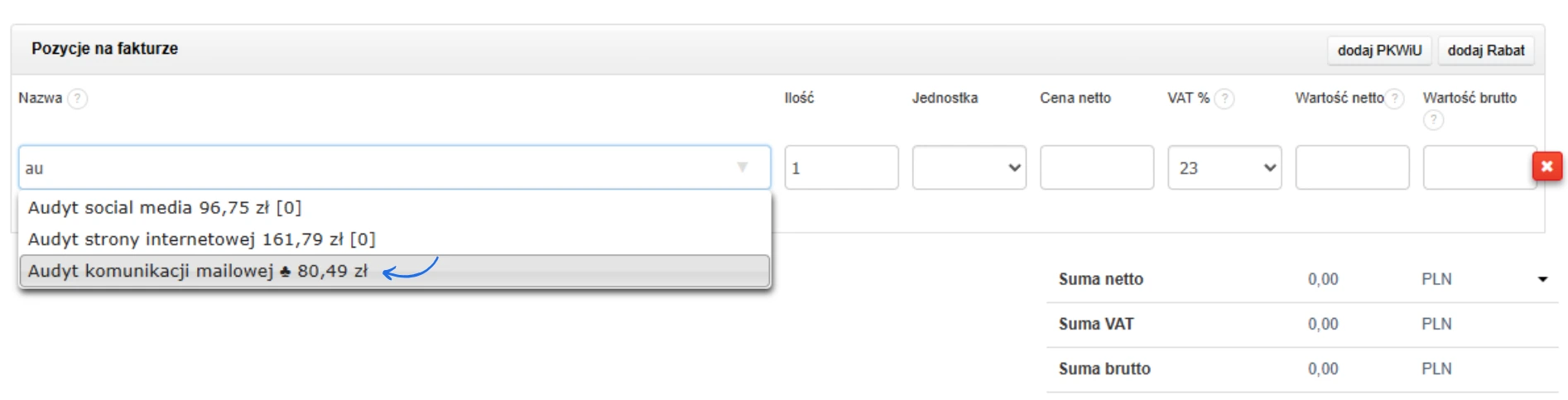Choose Audyt strony internetowej from list
1568x400 pixels.
[x=202, y=239]
